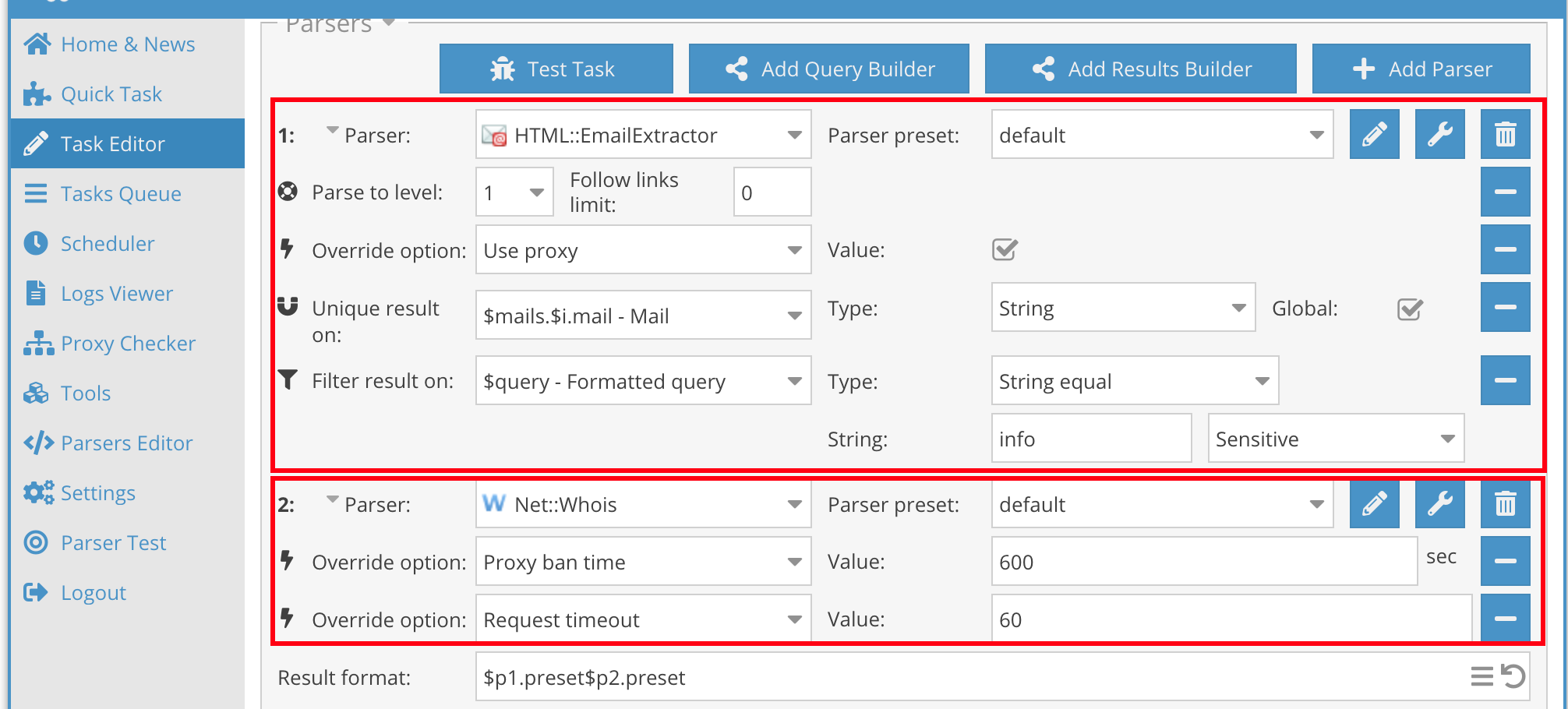
Task: Click the Follow links limit input field
Action: (x=772, y=192)
